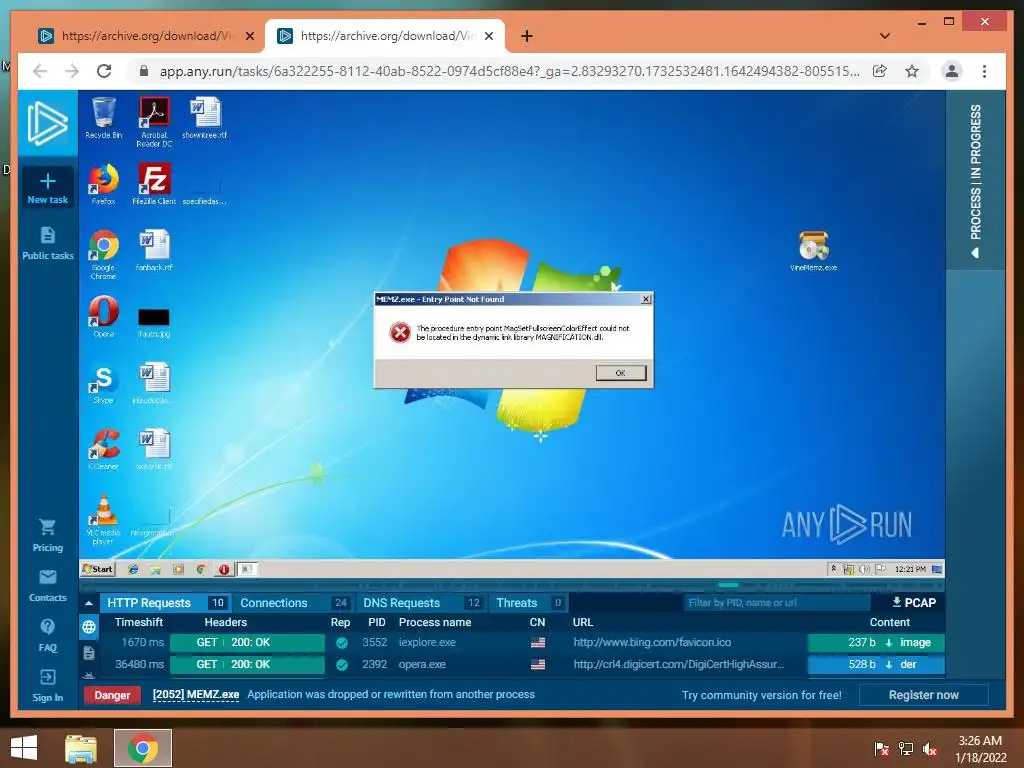Open the Pricing page
Image resolution: width=1024 pixels, height=768 pixels.
(x=48, y=536)
